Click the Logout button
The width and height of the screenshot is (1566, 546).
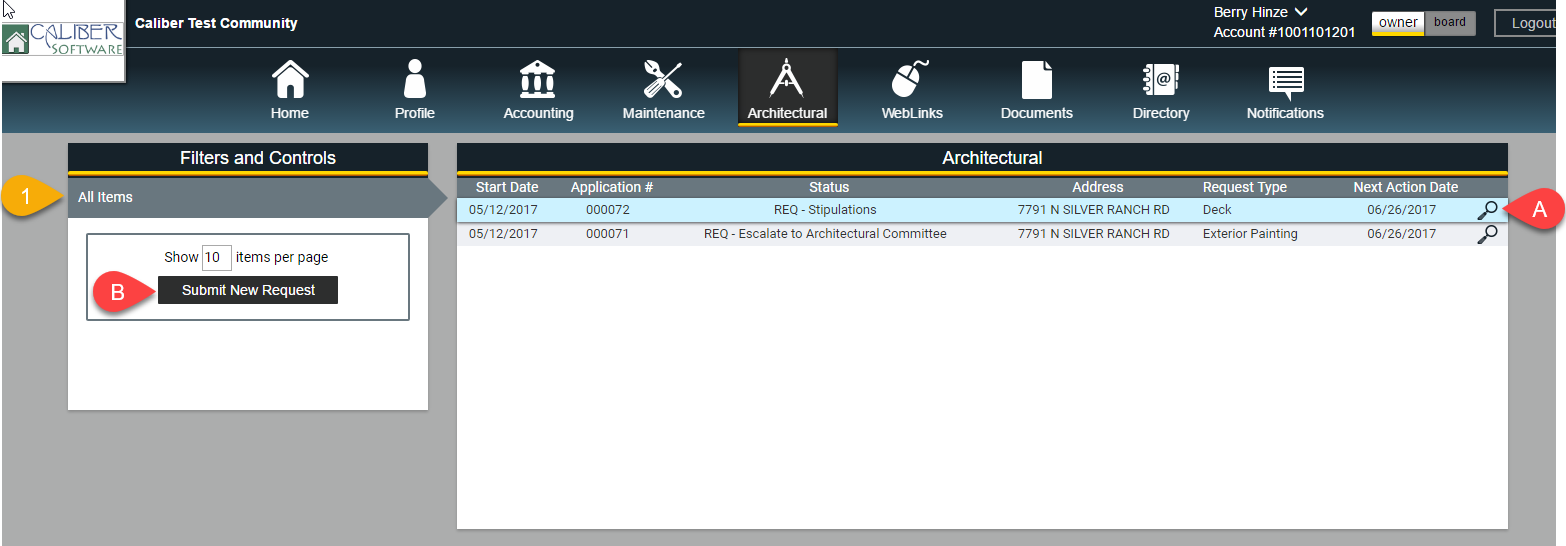pos(1530,23)
